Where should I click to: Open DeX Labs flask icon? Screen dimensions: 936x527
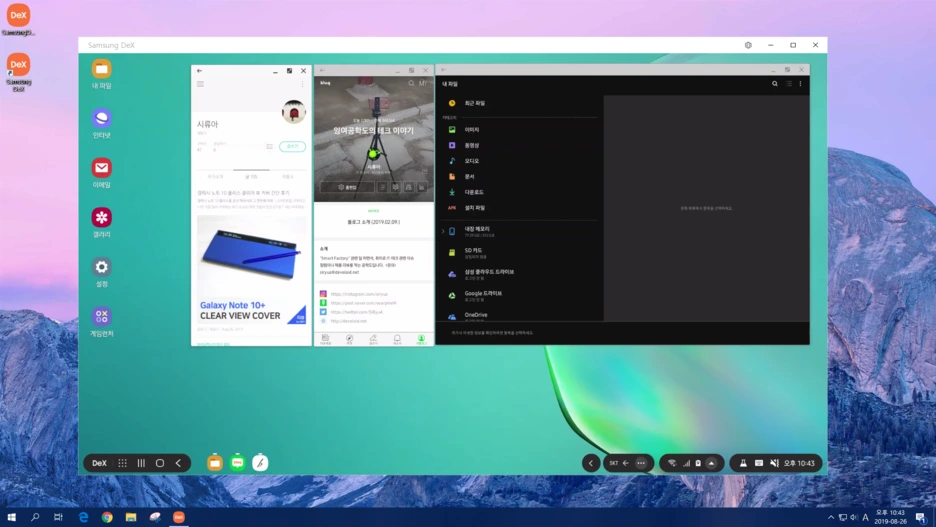[x=743, y=463]
